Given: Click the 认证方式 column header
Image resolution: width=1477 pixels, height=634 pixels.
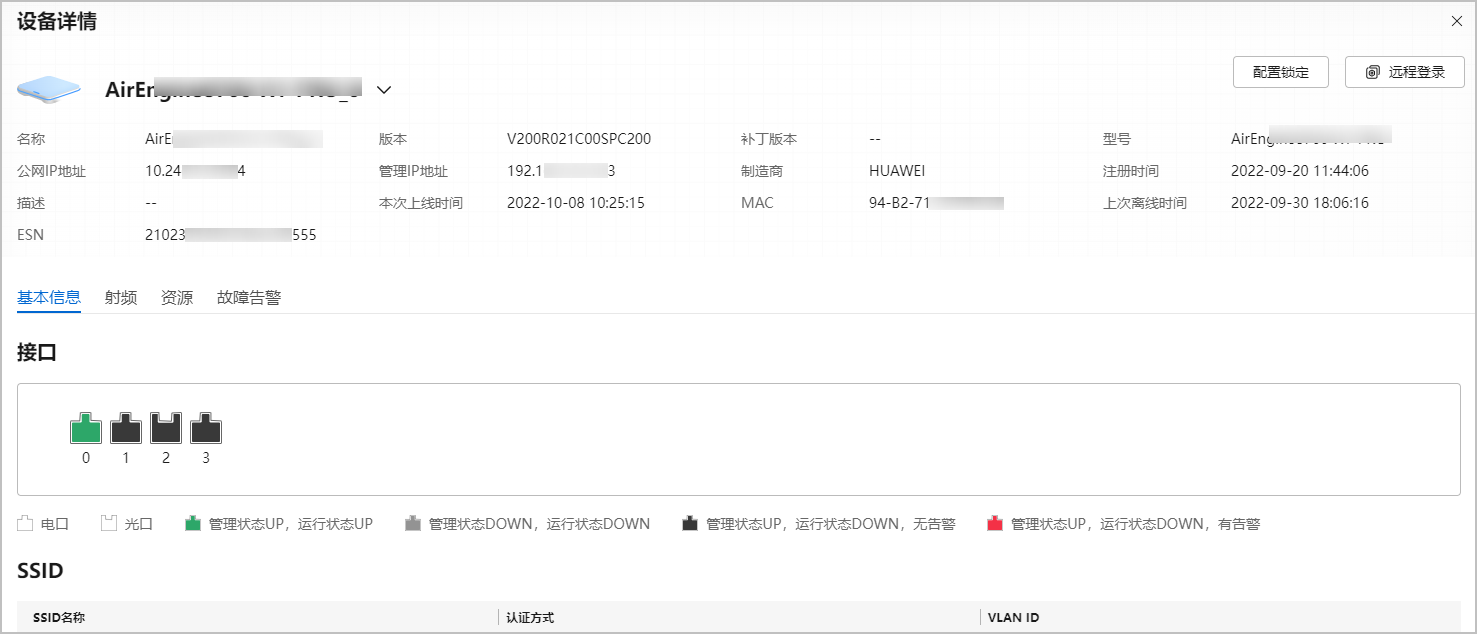Looking at the screenshot, I should point(530,617).
